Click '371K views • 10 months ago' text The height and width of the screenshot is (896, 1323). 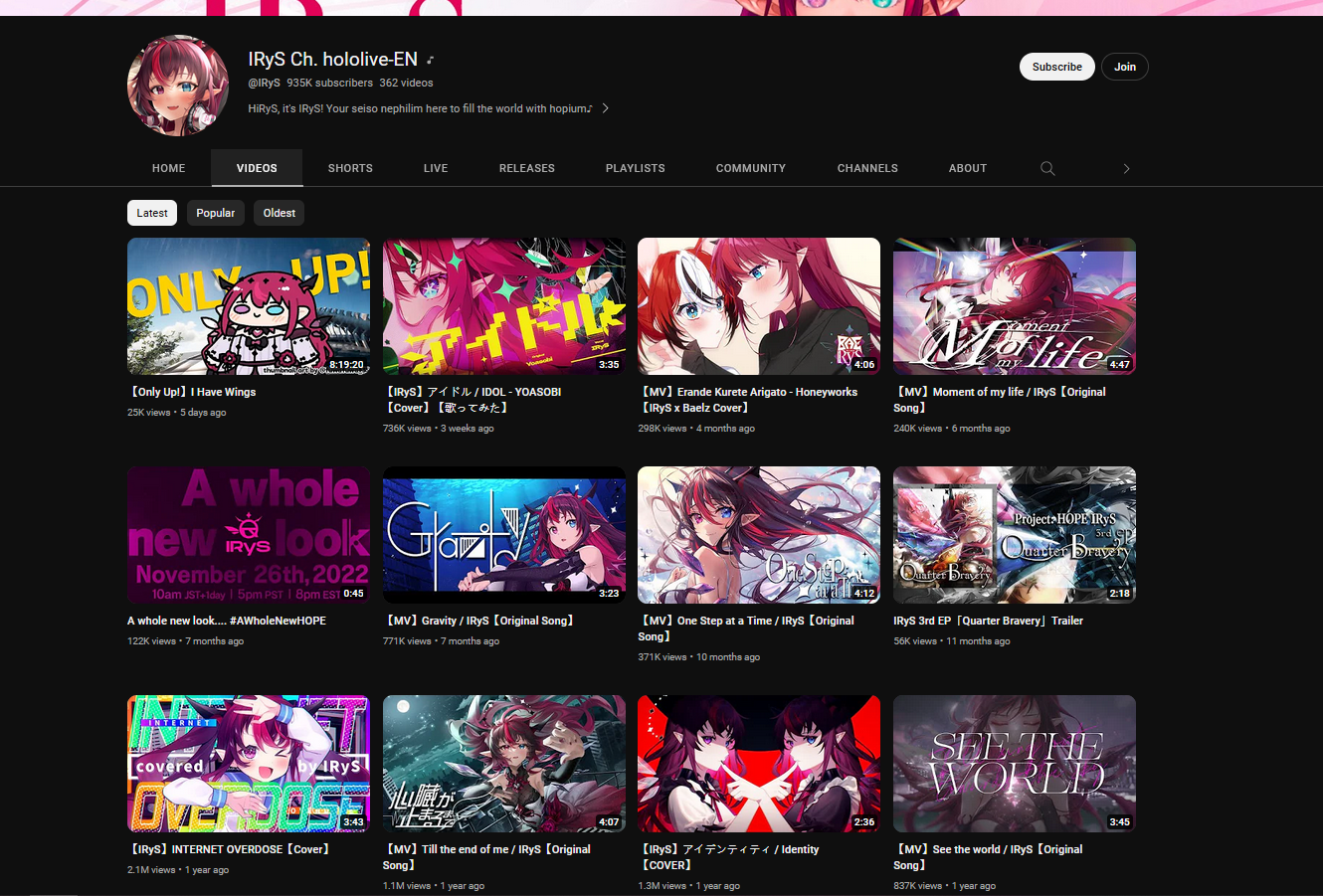tap(699, 657)
